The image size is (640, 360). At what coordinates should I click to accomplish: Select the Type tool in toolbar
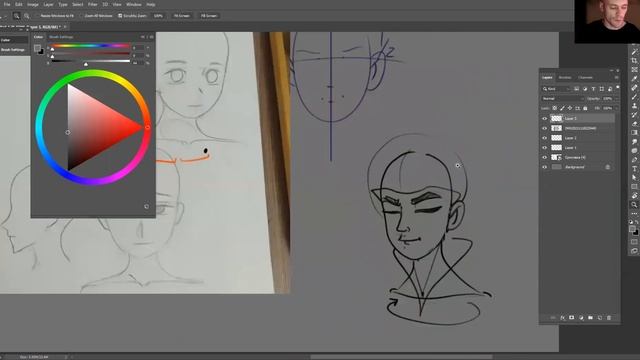point(634,169)
